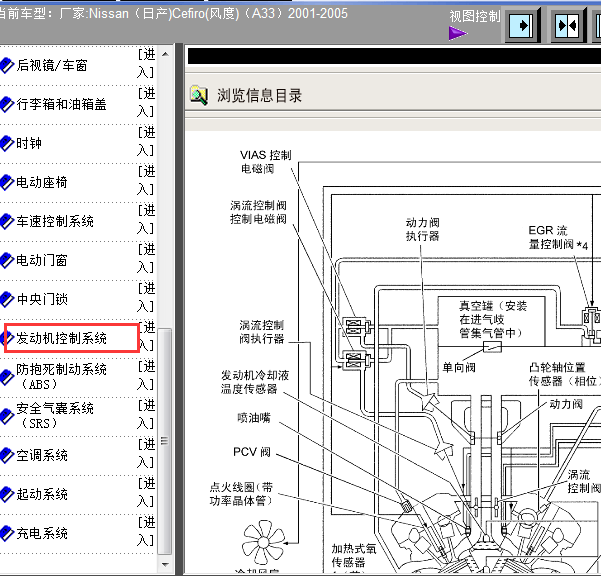Click the 点火线圈 diagram label
Screen dimensions: 601x576
[241, 494]
